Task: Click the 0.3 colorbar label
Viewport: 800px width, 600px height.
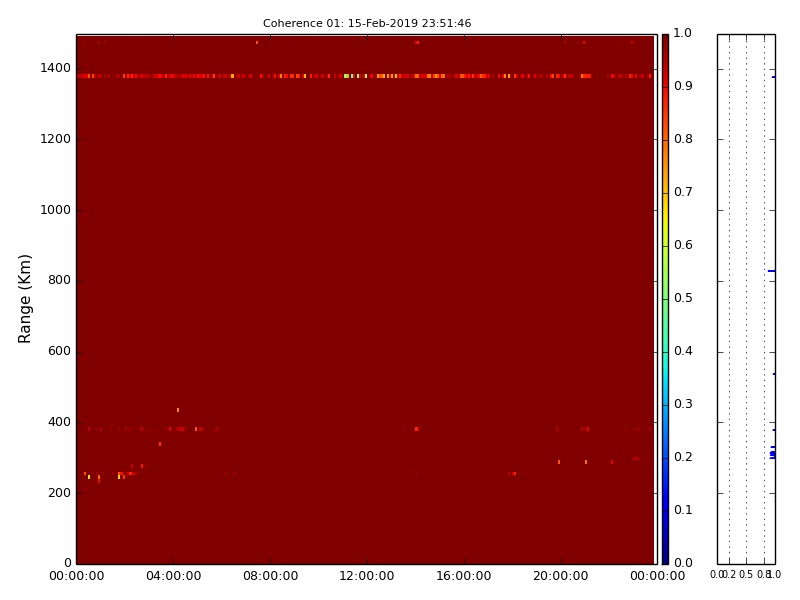Action: 683,404
